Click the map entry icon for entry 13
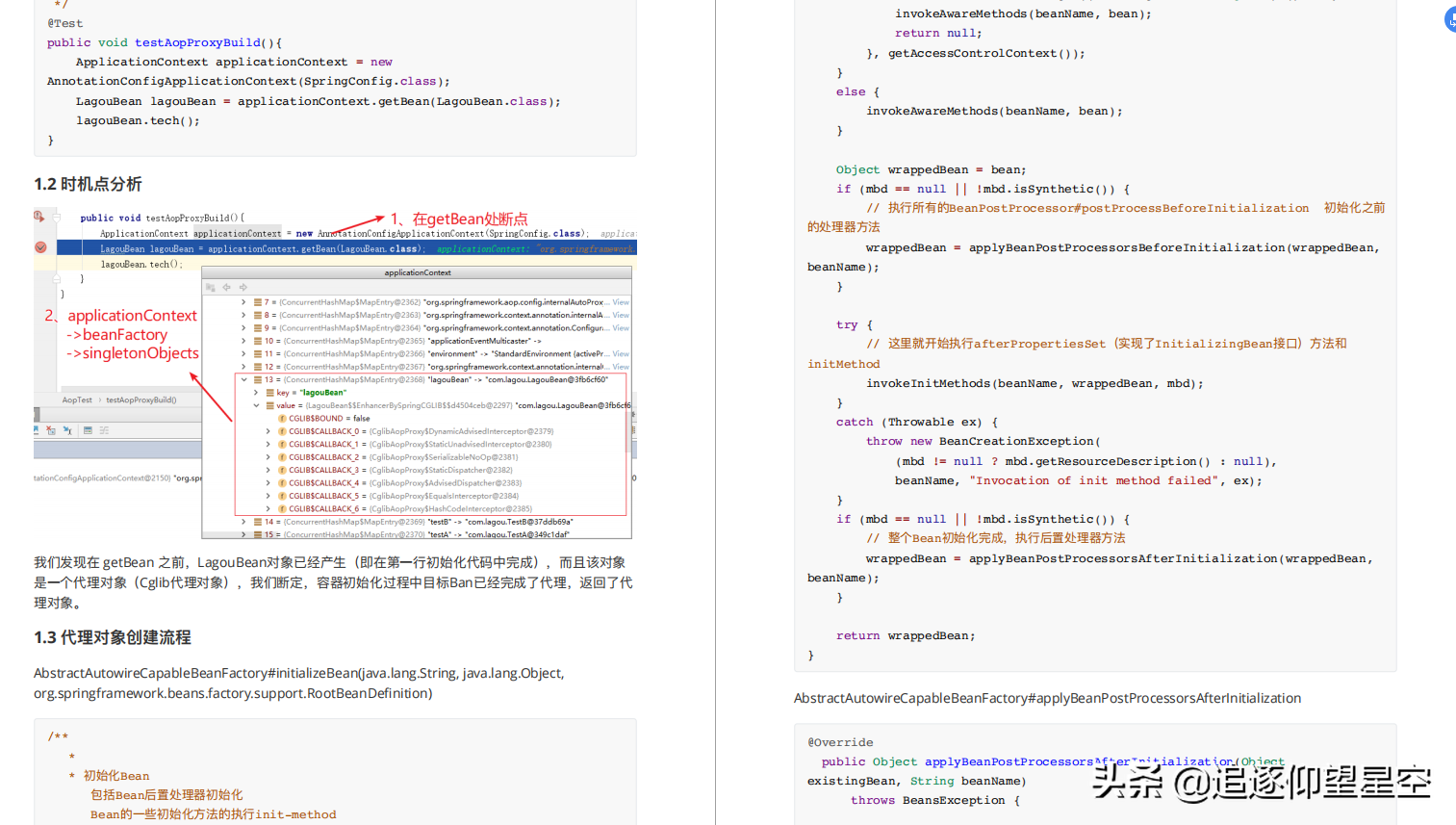Image resolution: width=1456 pixels, height=825 pixels. [258, 379]
